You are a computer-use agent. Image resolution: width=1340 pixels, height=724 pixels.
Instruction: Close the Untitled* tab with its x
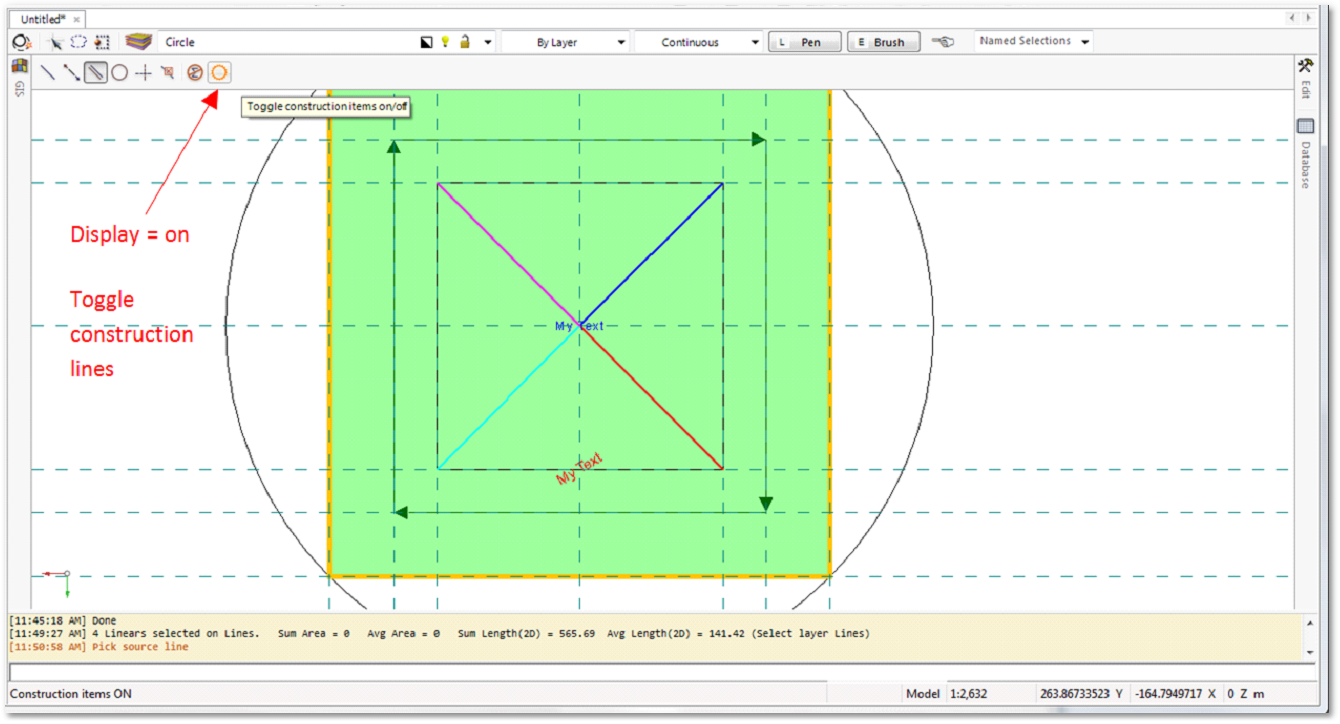[x=77, y=20]
